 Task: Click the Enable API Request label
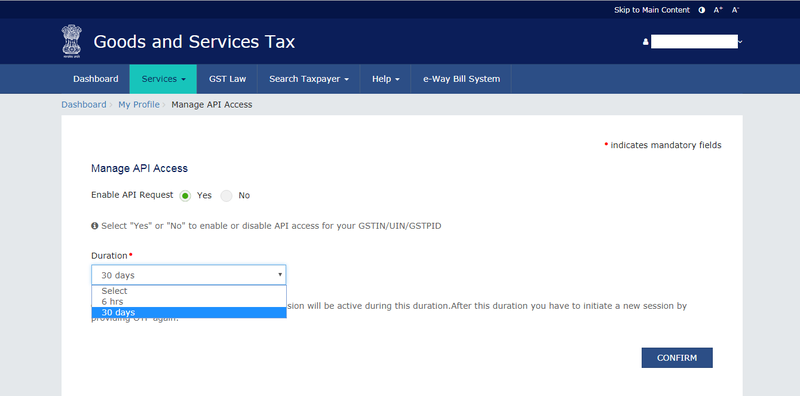[x=132, y=195]
